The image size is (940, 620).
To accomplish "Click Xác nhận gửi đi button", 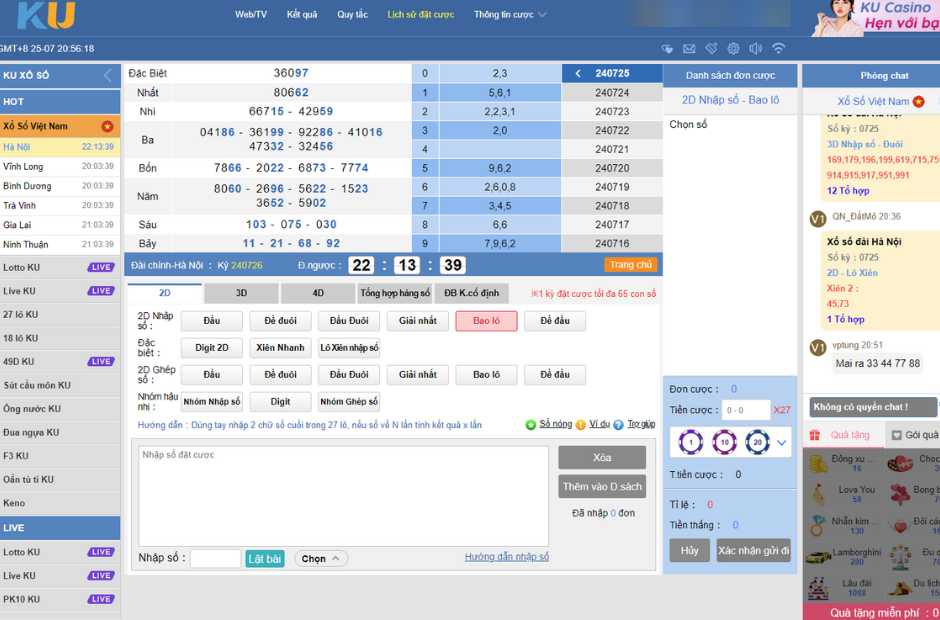I will coord(754,550).
